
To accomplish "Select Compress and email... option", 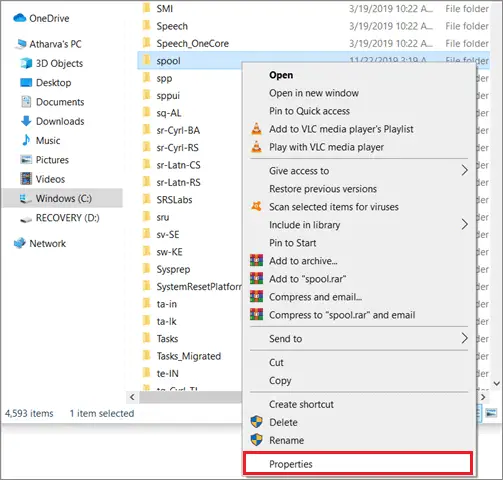I will click(315, 297).
